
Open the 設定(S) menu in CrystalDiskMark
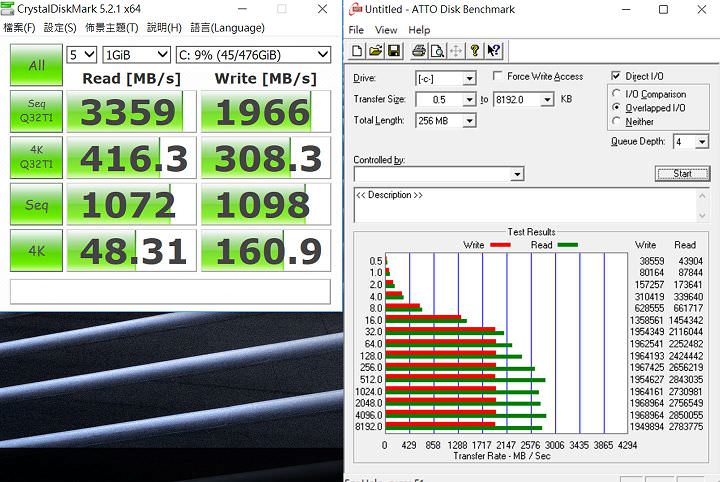tap(60, 28)
